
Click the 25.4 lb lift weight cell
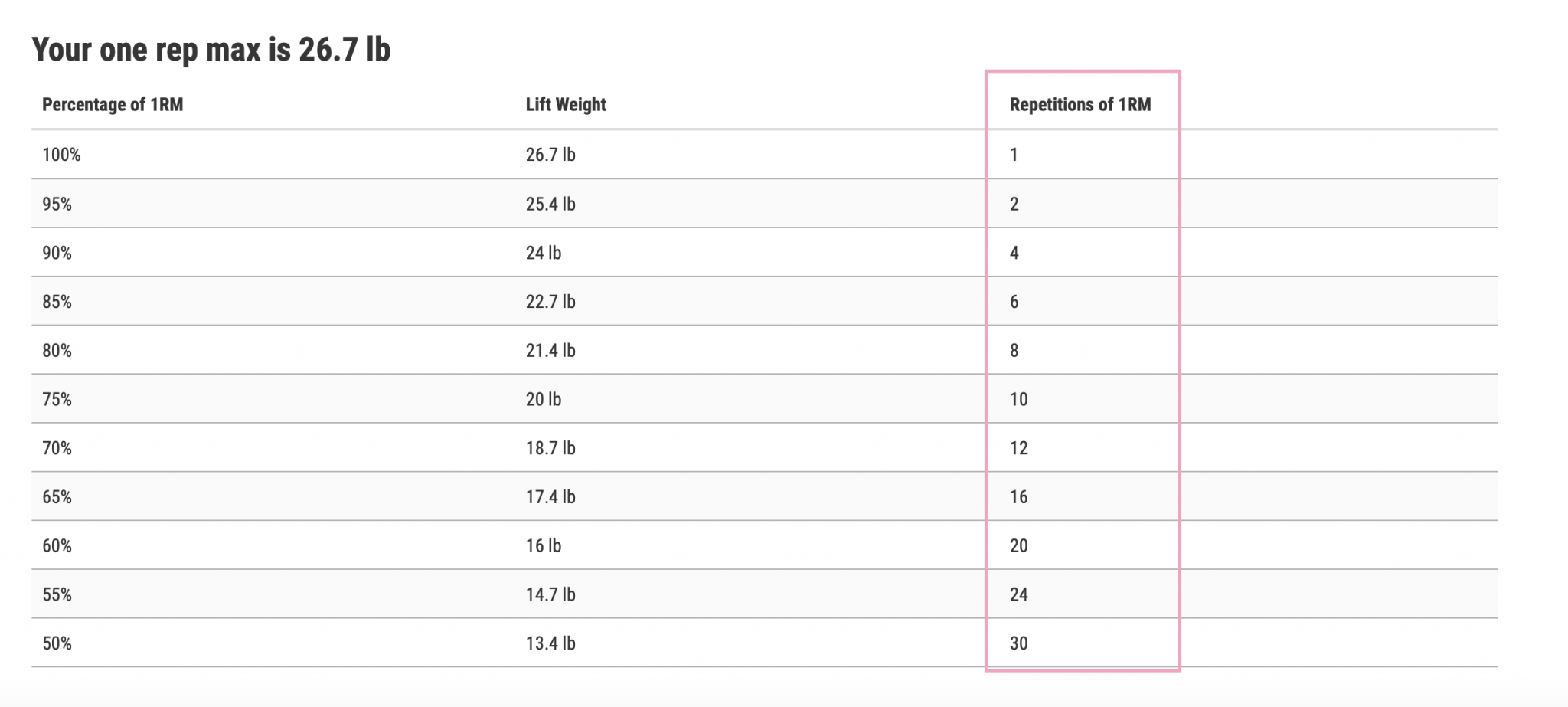coord(550,204)
